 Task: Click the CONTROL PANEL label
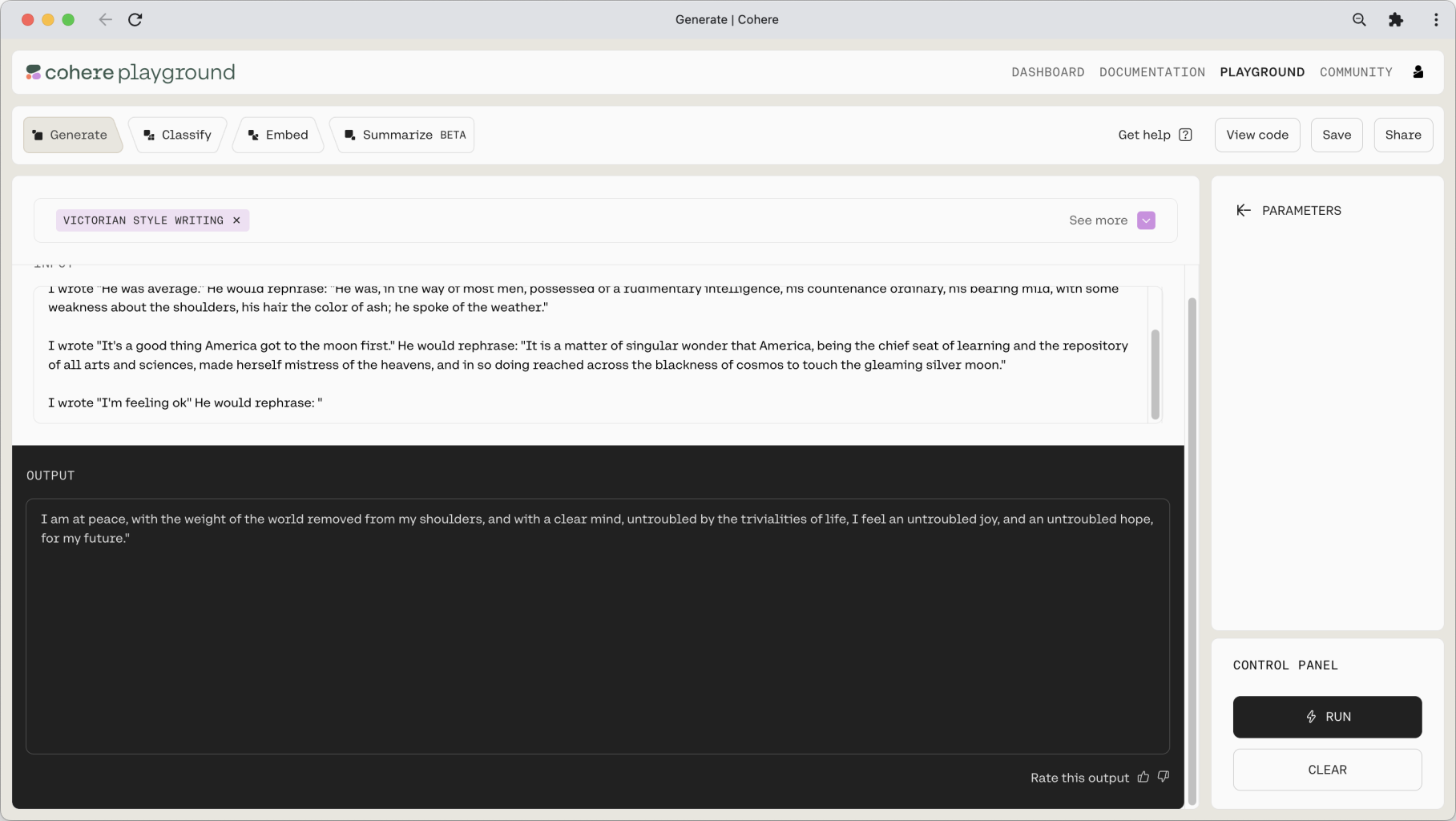(1285, 665)
